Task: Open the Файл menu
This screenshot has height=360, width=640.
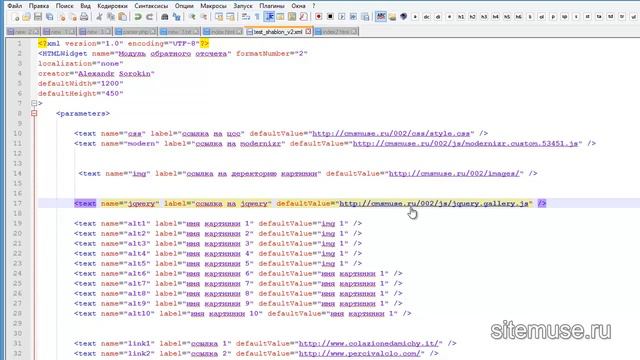Action: pos(15,6)
